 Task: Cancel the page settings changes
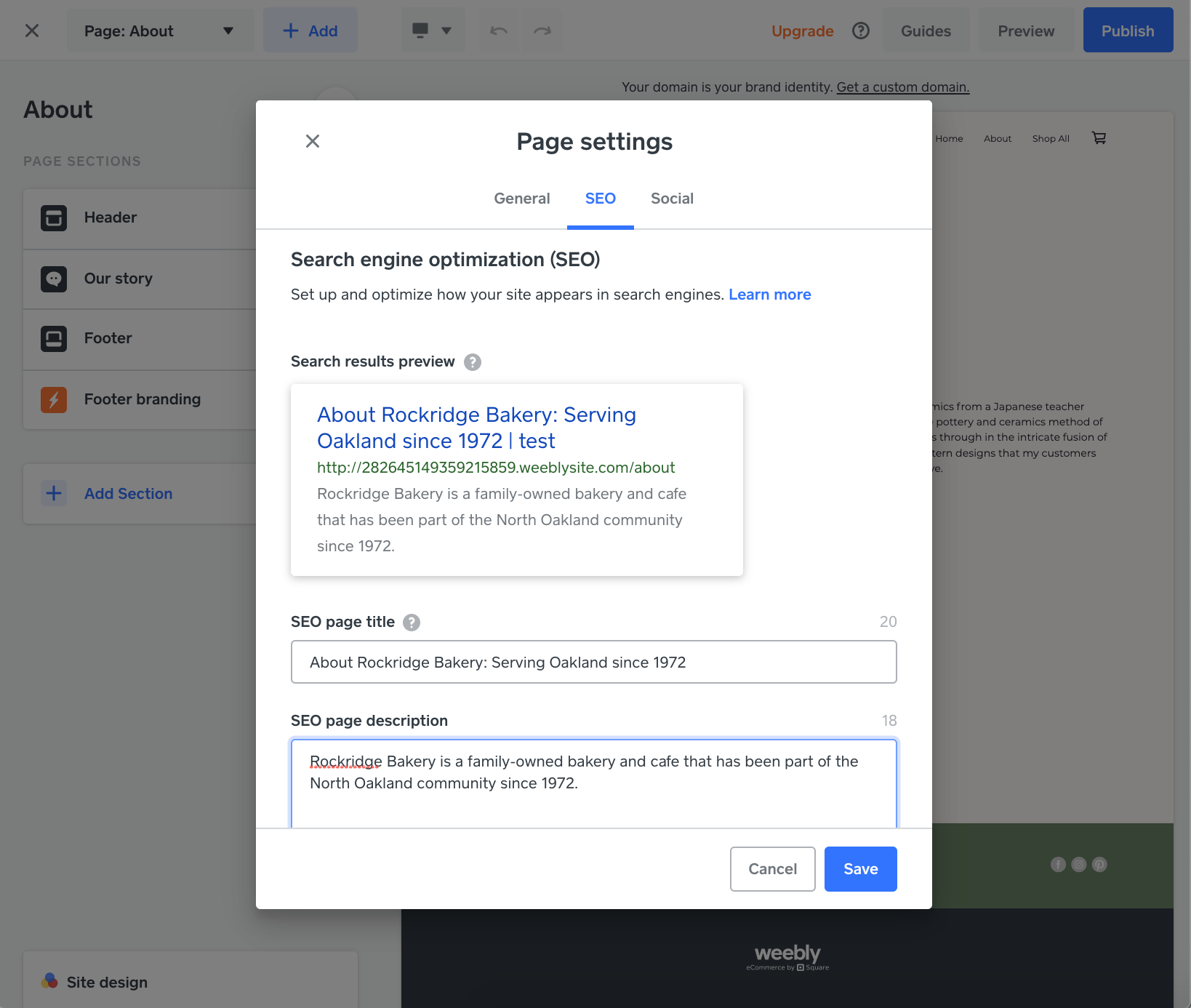click(x=773, y=869)
